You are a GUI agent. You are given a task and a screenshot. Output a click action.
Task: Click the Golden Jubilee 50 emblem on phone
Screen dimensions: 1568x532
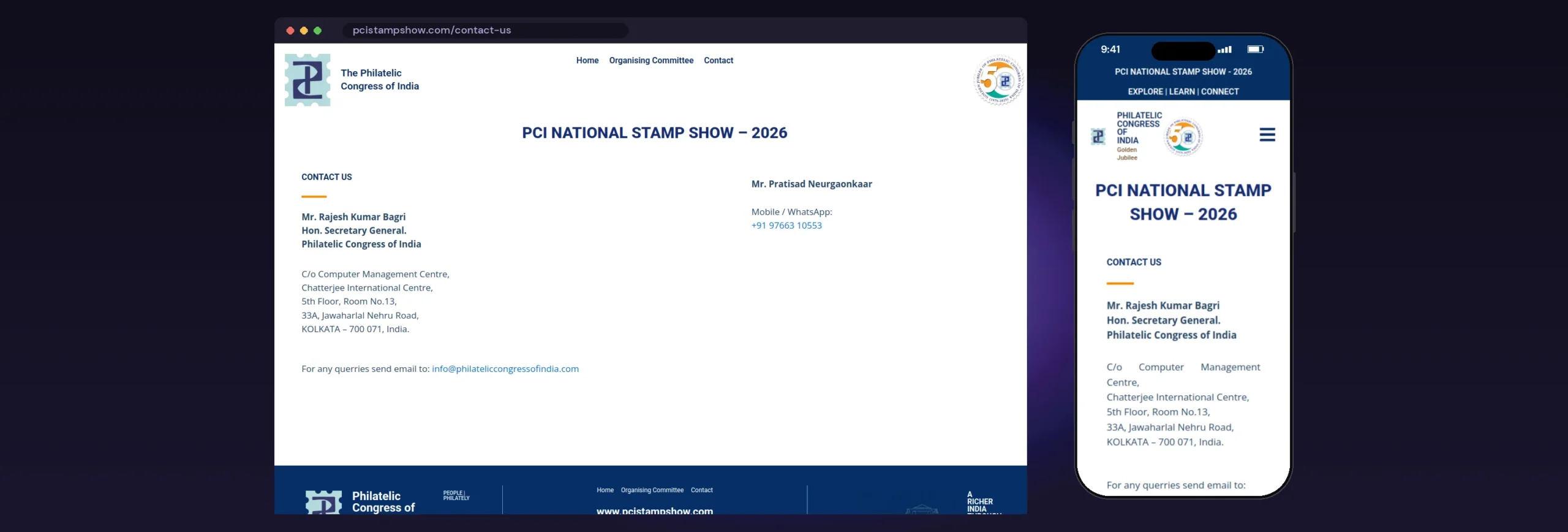coord(1183,137)
